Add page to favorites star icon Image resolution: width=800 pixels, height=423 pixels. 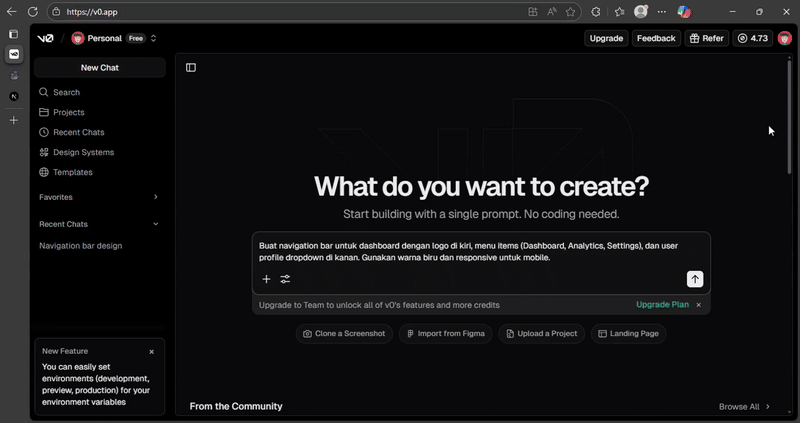coord(570,12)
